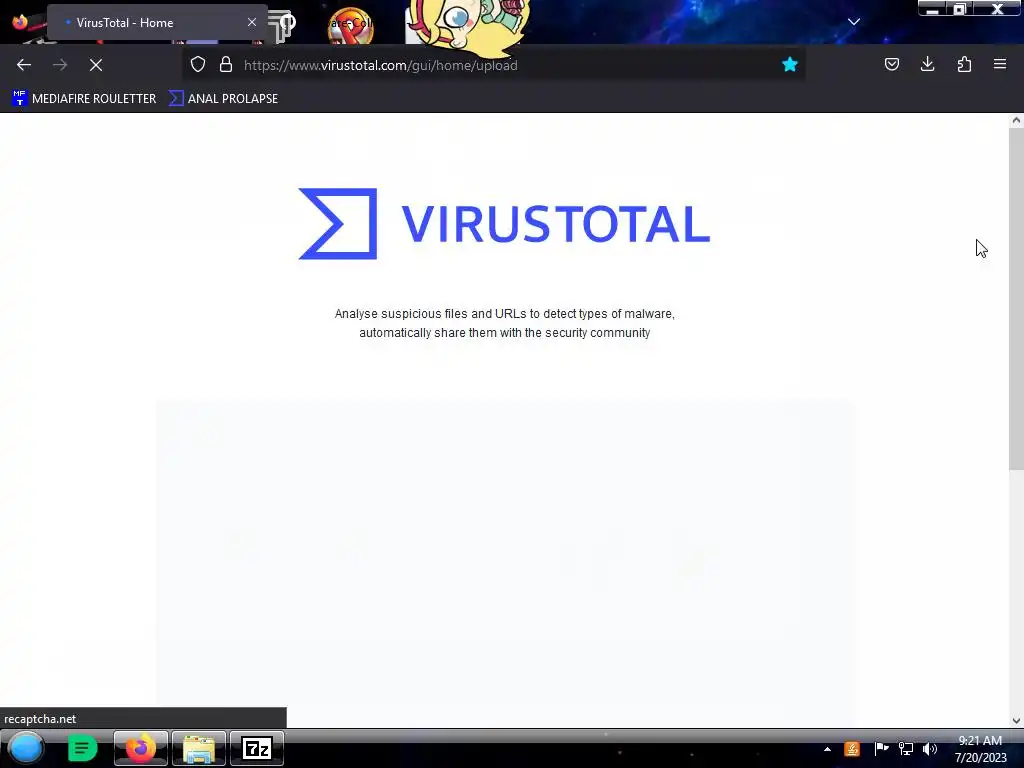The height and width of the screenshot is (768, 1024).
Task: Open tracking protection shield icon
Action: pos(198,65)
